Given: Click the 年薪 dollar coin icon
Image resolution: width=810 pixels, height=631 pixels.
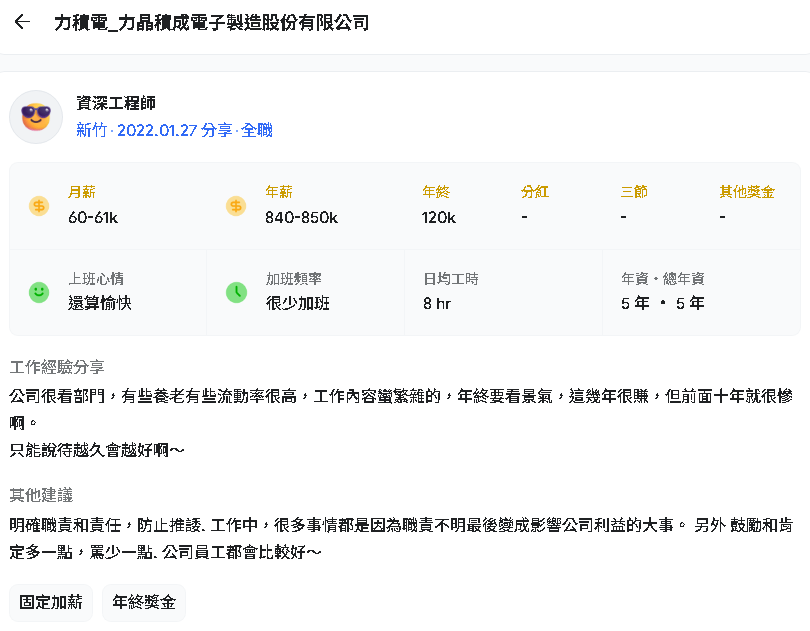Looking at the screenshot, I should pos(236,206).
